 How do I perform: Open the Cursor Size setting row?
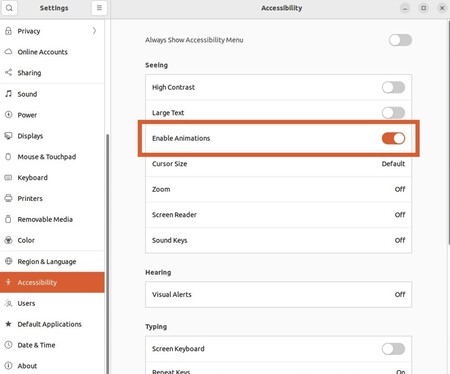[278, 164]
